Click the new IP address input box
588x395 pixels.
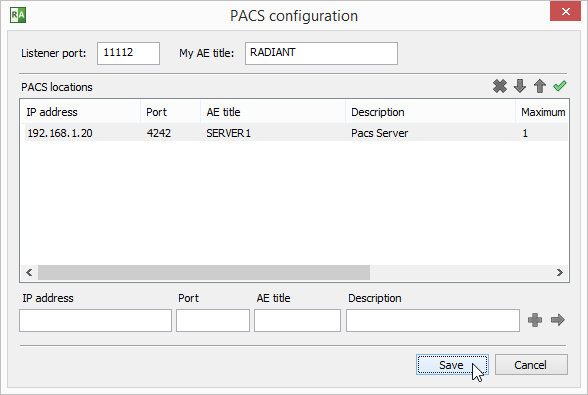(95, 320)
